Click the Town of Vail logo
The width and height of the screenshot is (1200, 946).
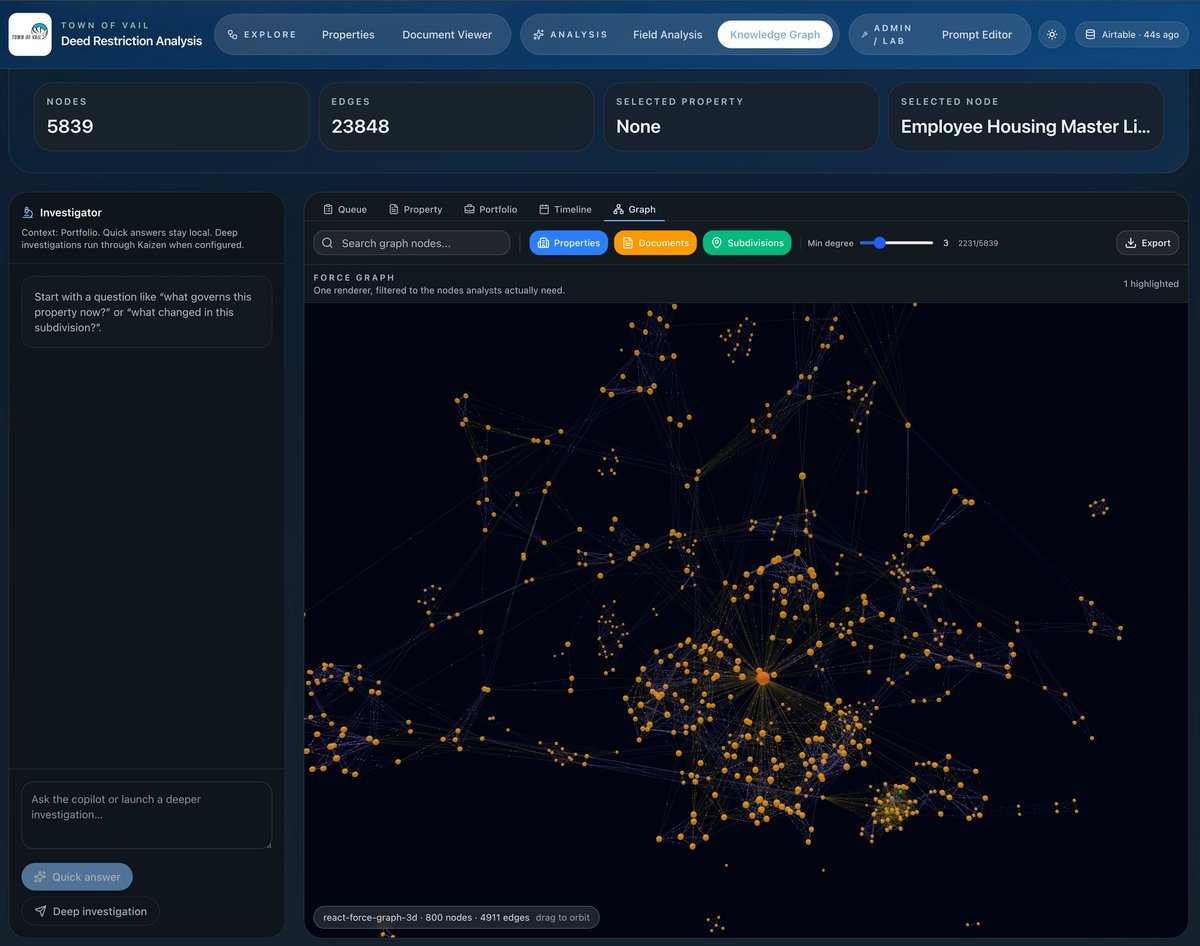(x=30, y=35)
